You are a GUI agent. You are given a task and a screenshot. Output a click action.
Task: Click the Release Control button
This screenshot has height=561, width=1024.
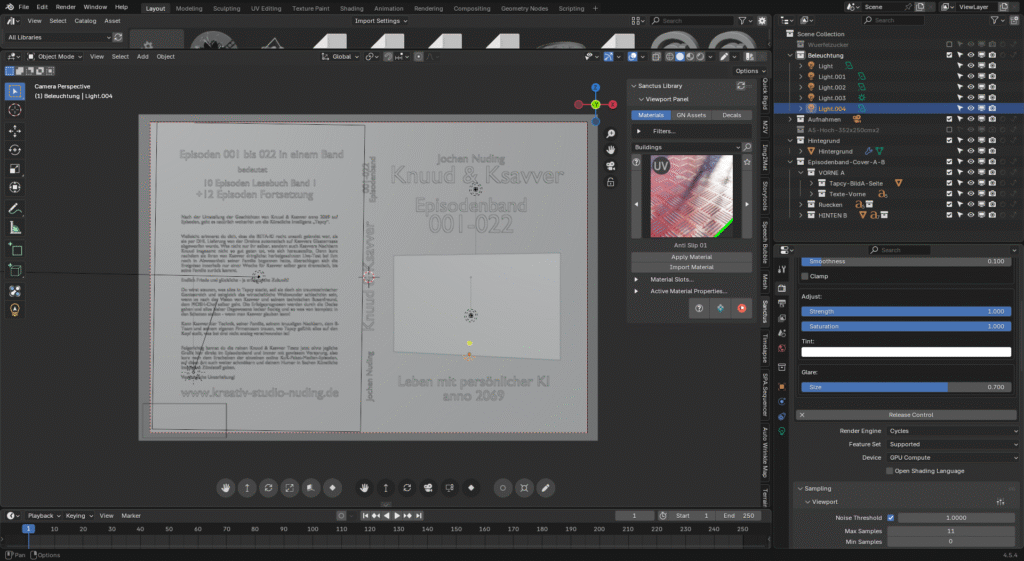tap(906, 415)
